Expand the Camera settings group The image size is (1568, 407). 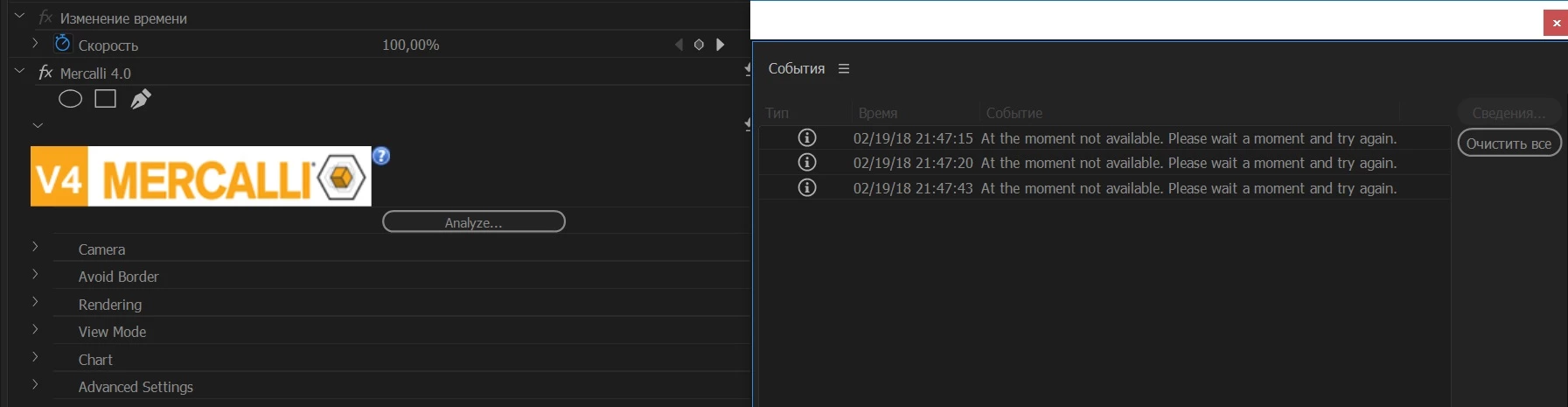pos(35,247)
